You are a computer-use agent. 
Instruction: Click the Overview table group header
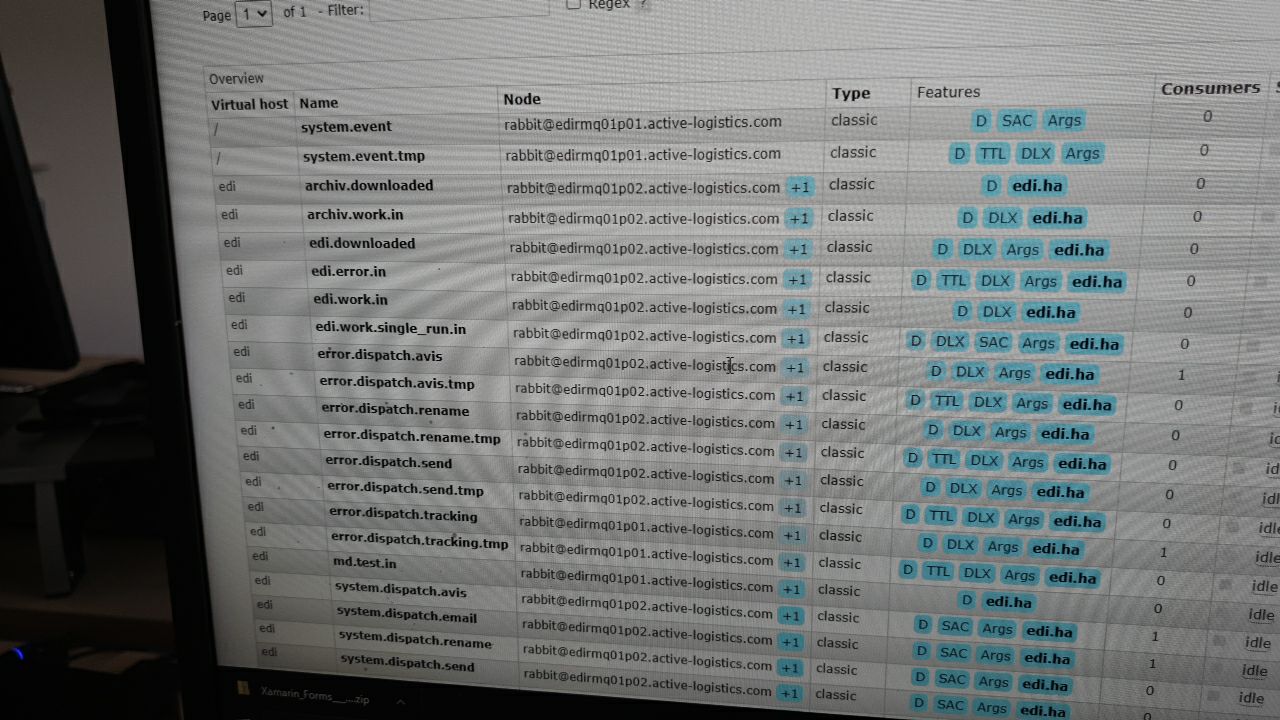236,78
